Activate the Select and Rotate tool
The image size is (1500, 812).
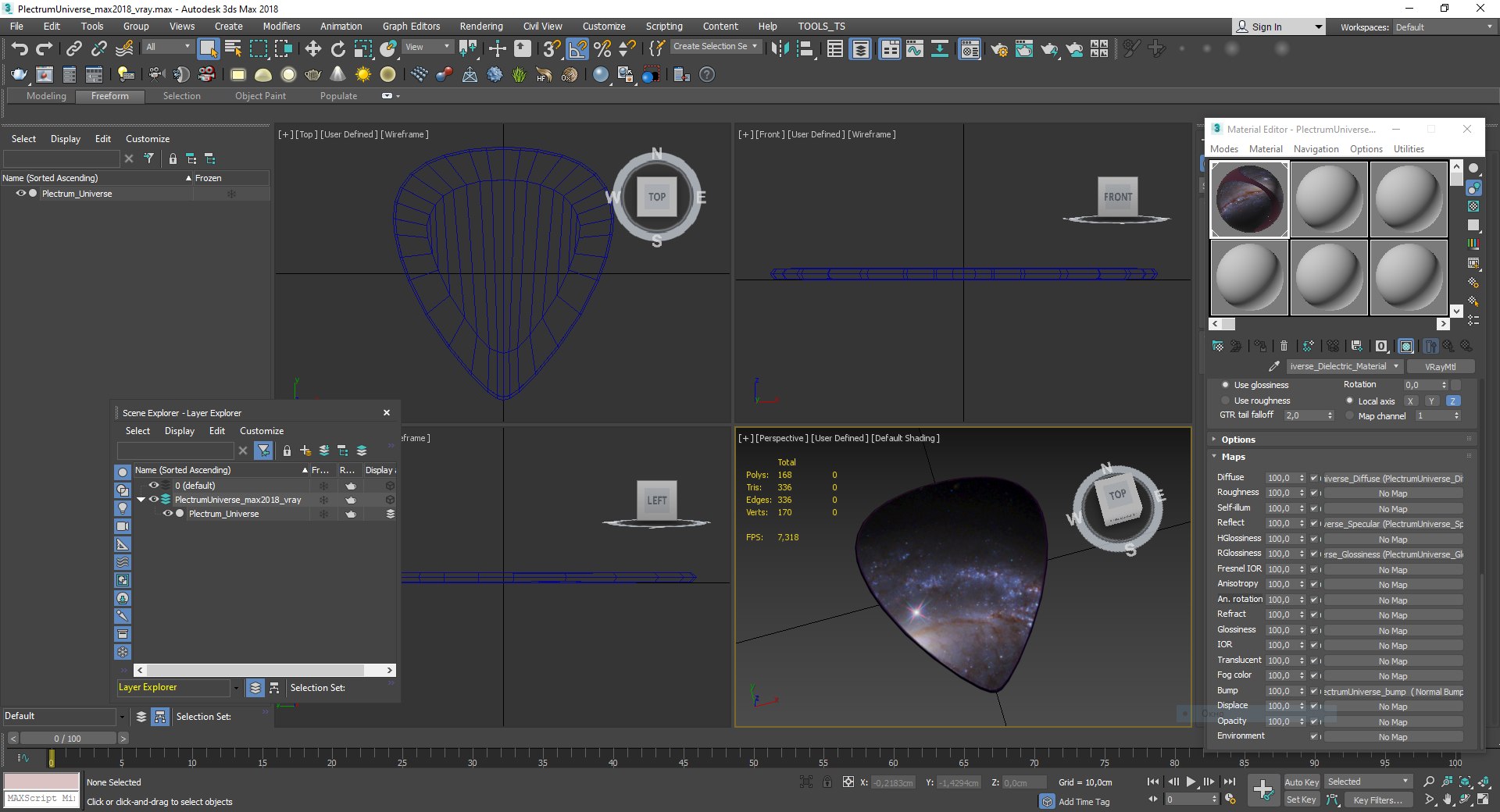(338, 48)
